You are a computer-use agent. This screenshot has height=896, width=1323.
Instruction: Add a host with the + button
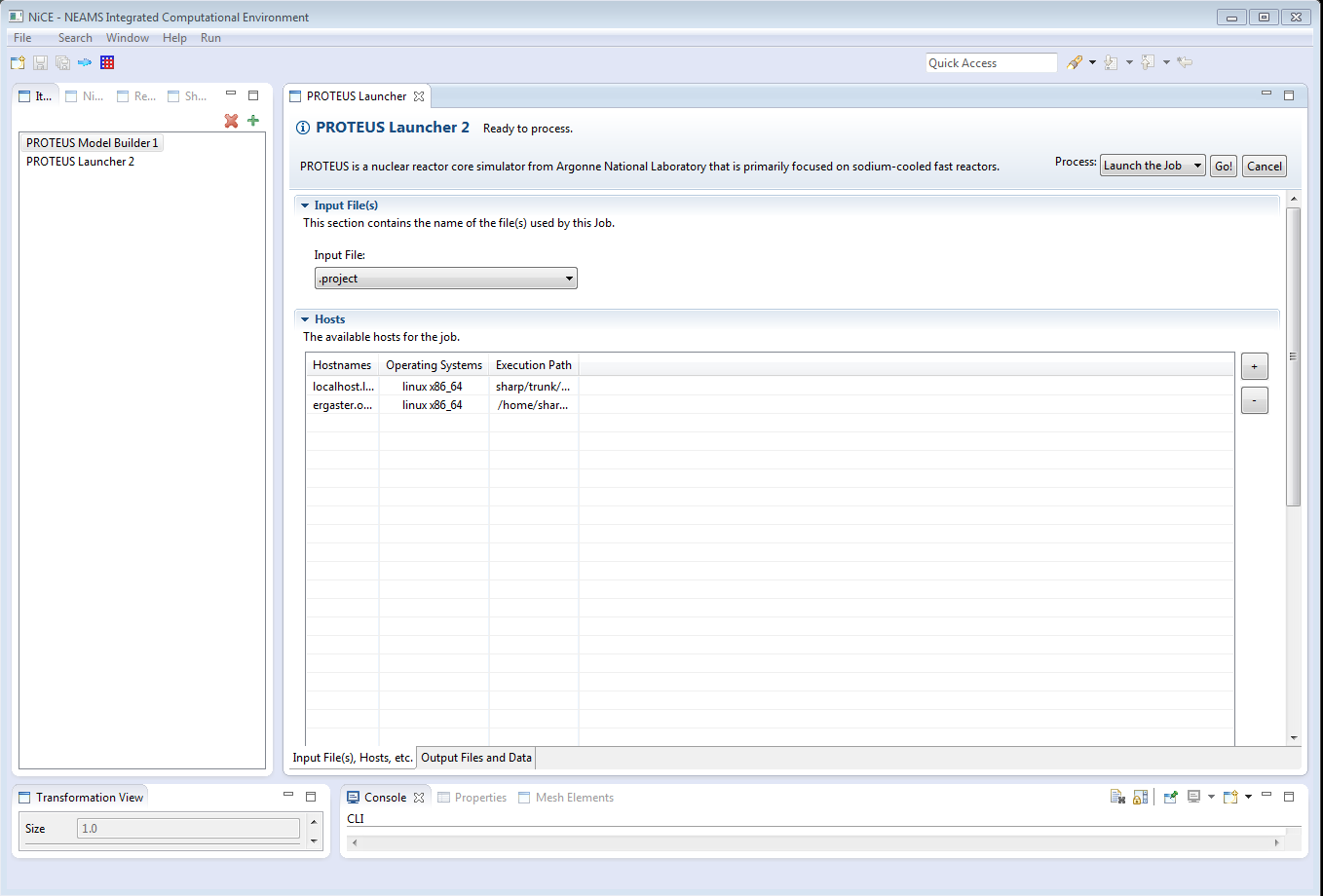pyautogui.click(x=1254, y=366)
